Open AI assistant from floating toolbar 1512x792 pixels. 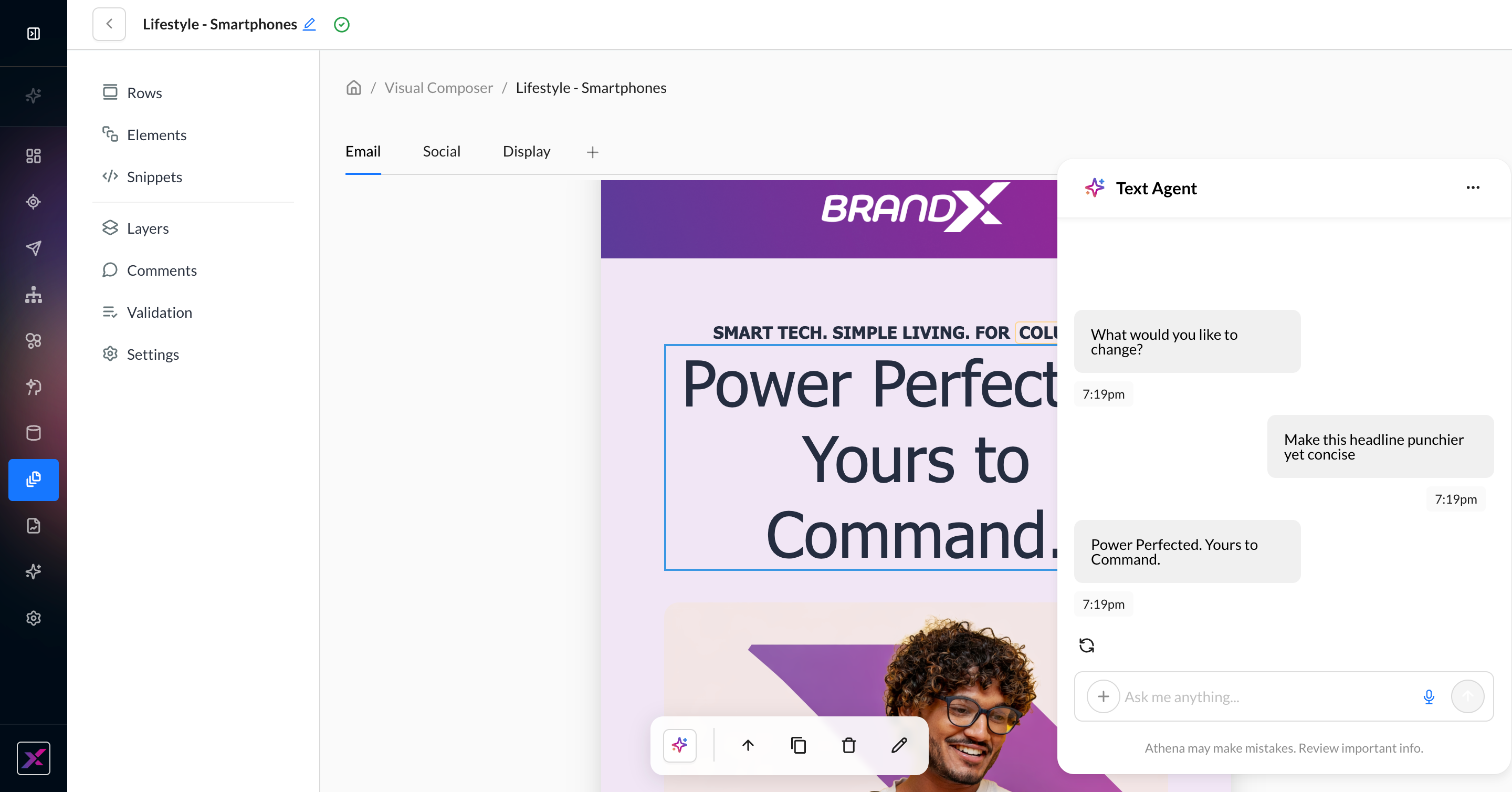[680, 746]
